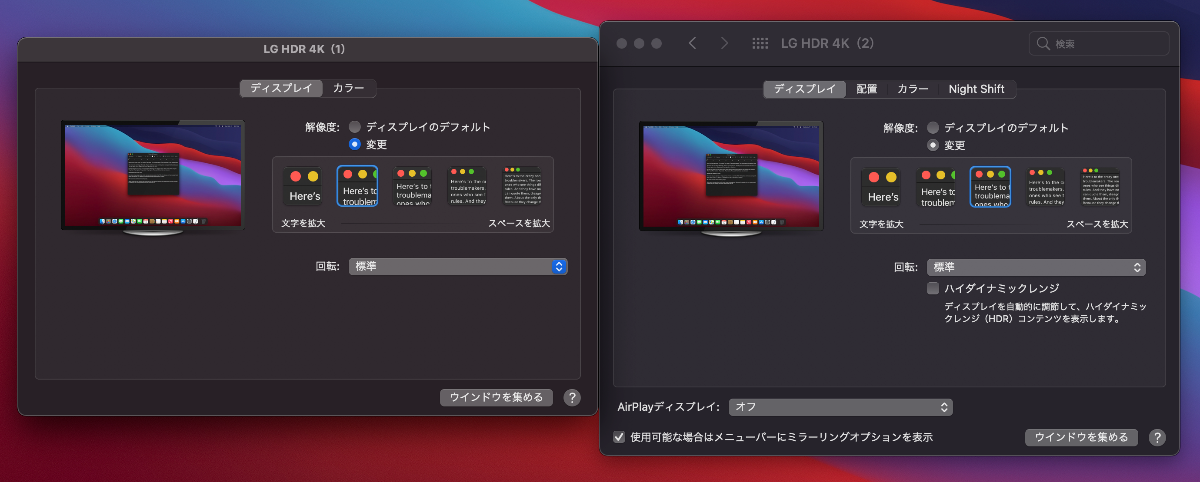Viewport: 1200px width, 482px height.
Task: Switch to カラー tab in LG HDR 4K (1)
Action: point(350,88)
